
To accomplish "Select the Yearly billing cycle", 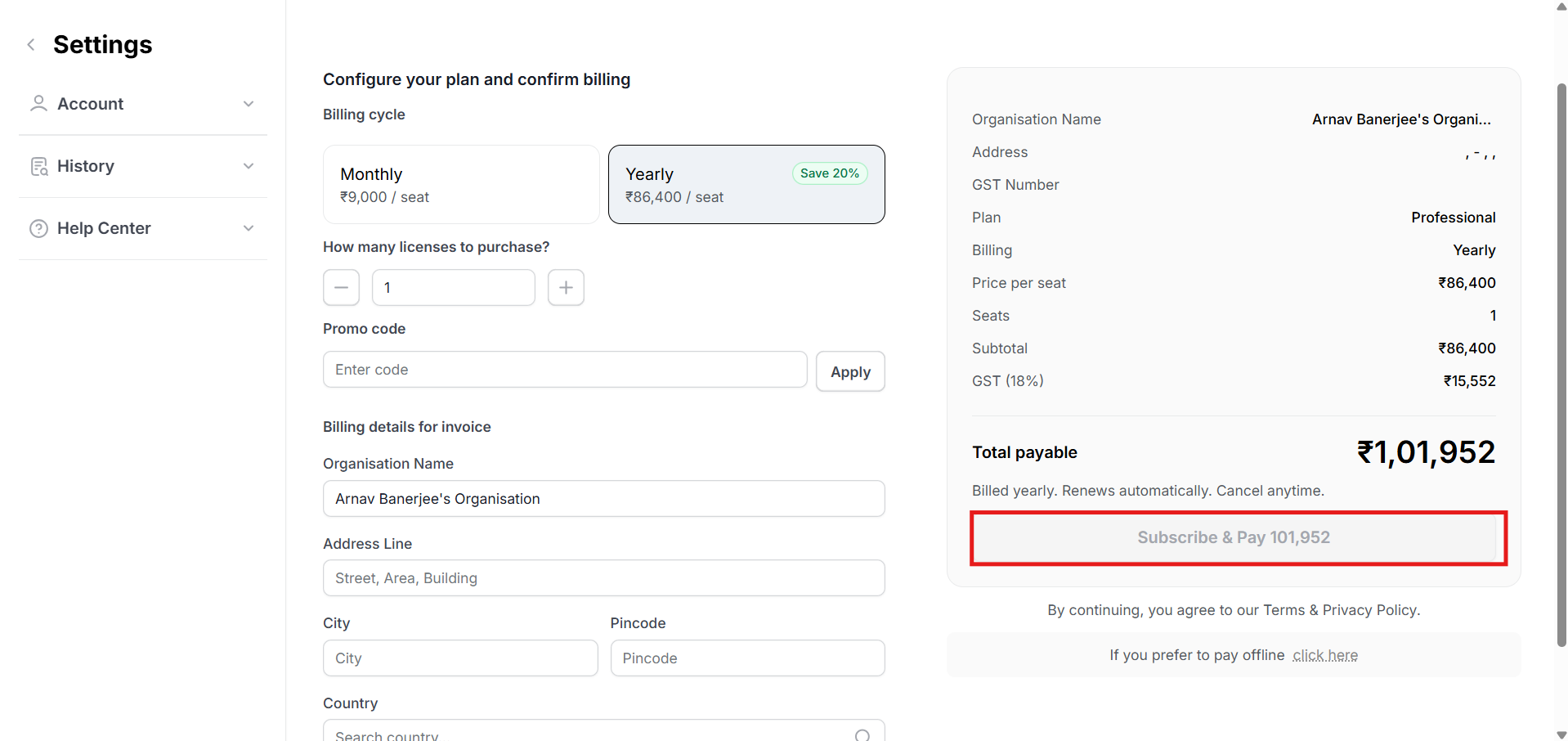I will coord(746,185).
